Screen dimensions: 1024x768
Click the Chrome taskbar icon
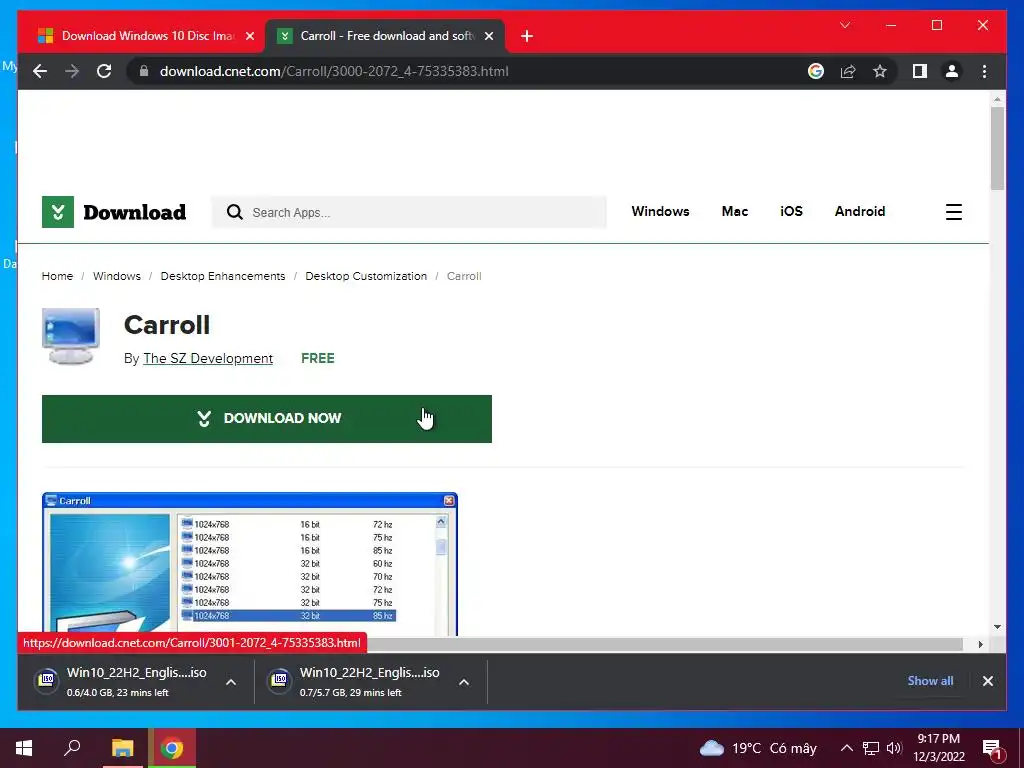(x=172, y=748)
